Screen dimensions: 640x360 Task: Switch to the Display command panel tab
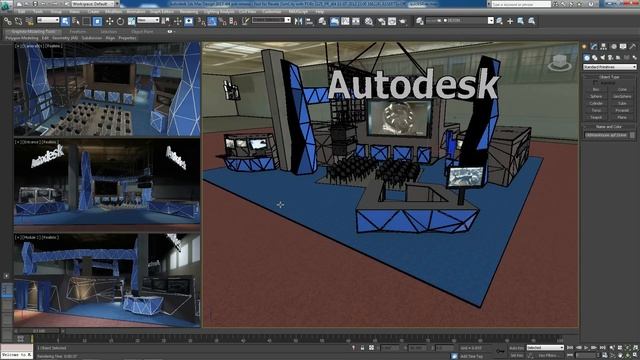pyautogui.click(x=623, y=47)
